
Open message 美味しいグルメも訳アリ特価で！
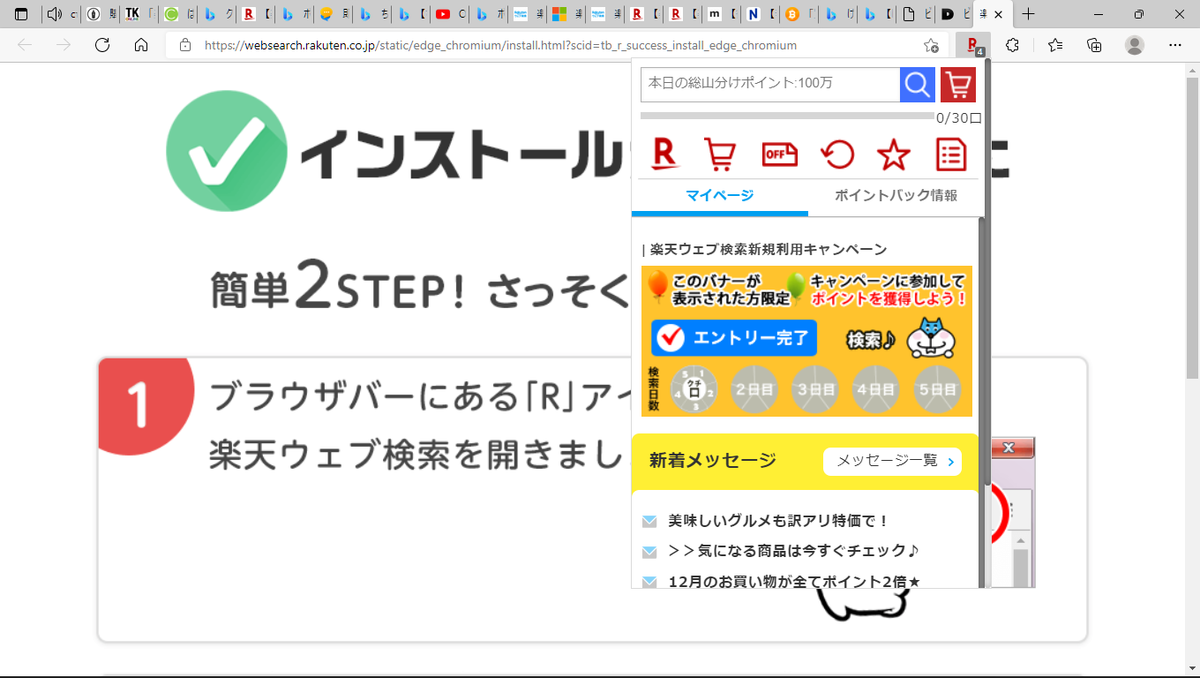[778, 521]
